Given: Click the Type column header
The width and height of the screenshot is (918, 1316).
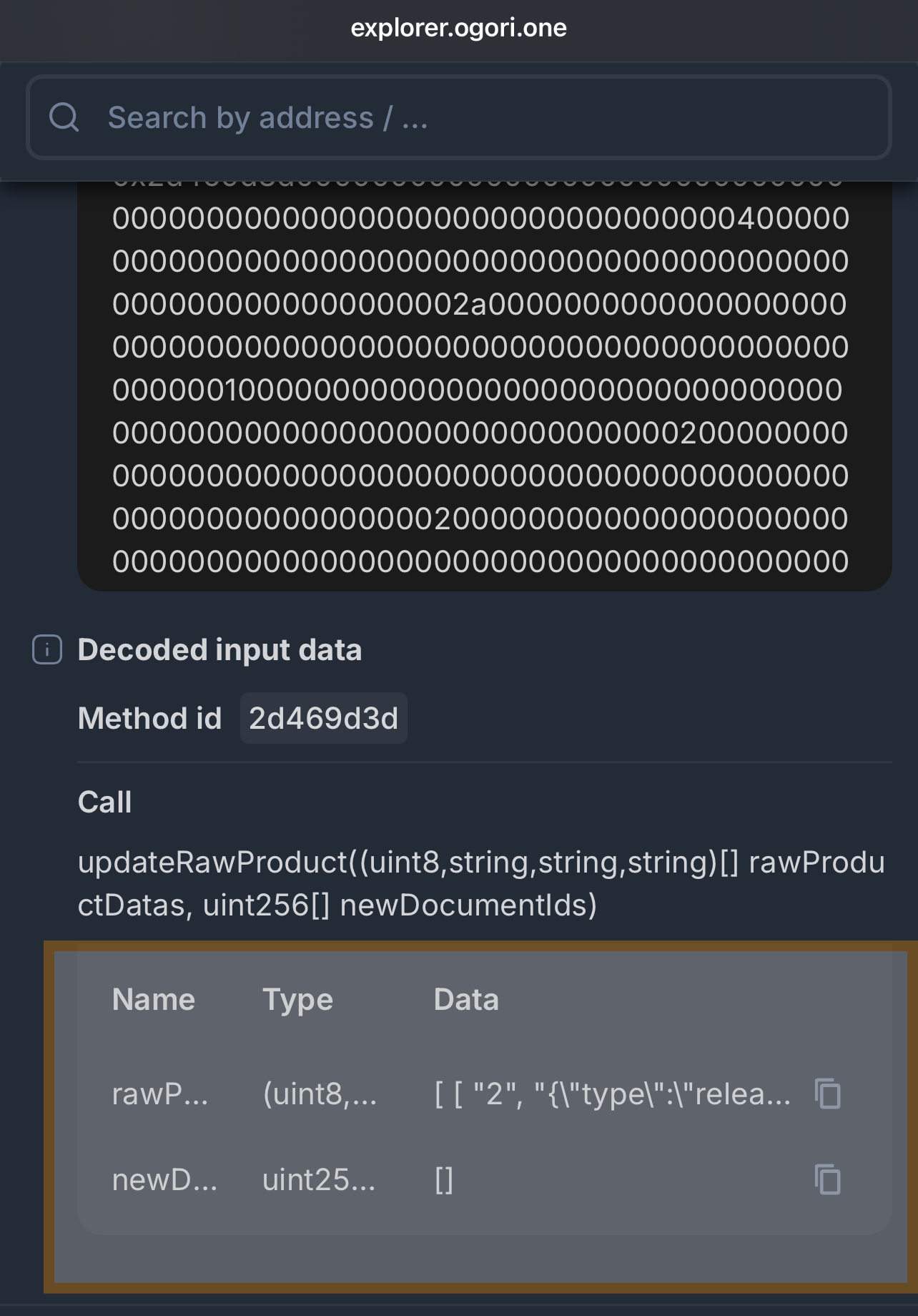Looking at the screenshot, I should click(x=297, y=999).
